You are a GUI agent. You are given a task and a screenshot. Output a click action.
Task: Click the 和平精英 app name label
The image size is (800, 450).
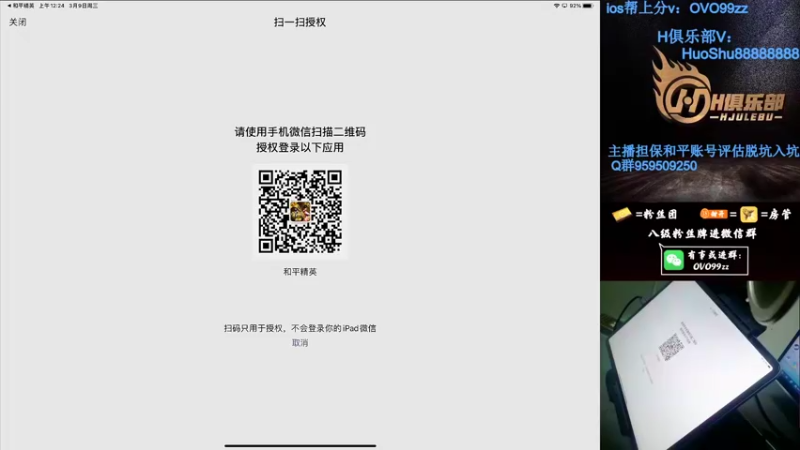point(300,271)
